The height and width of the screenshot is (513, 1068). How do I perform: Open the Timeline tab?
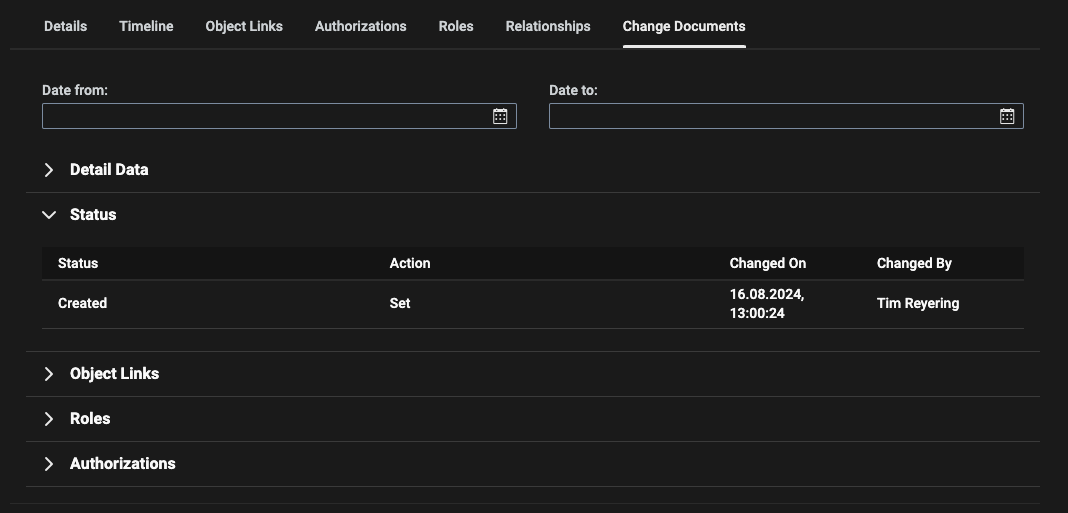click(x=146, y=26)
